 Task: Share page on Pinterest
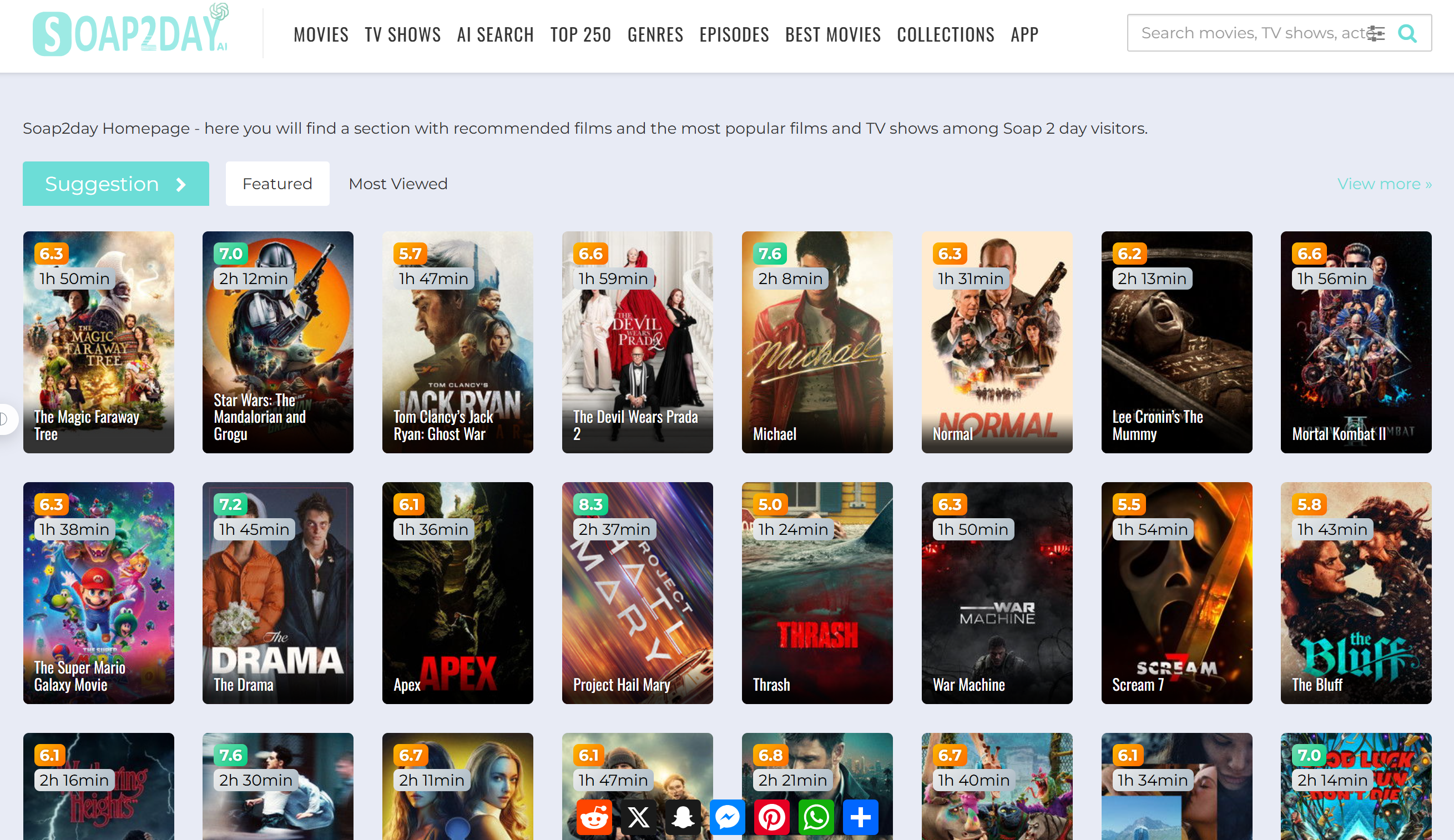coord(772,817)
